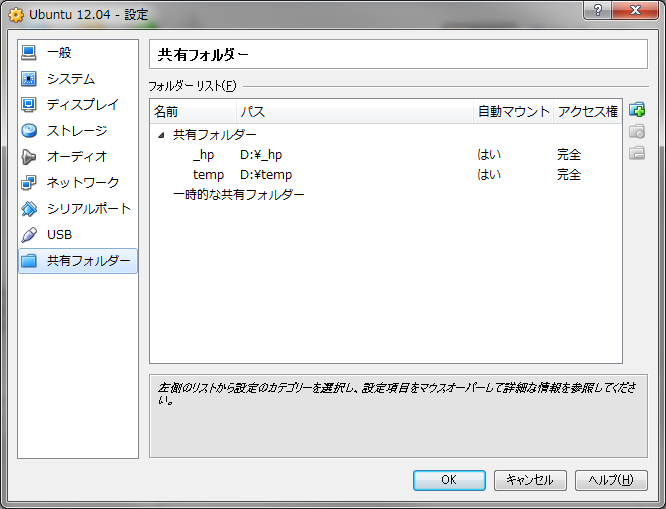Click the settings gear icon in title bar

pyautogui.click(x=16, y=15)
